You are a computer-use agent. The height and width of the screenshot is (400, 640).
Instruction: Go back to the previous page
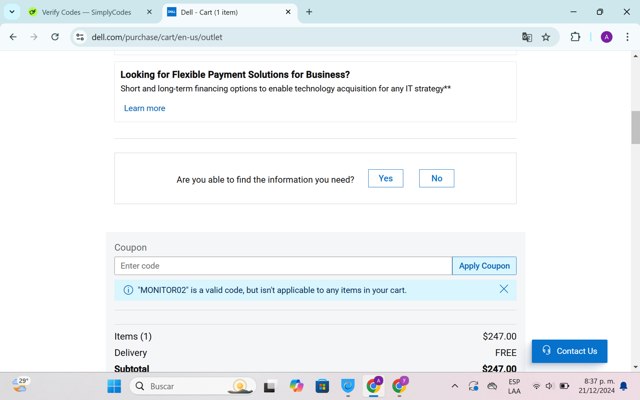point(13,37)
